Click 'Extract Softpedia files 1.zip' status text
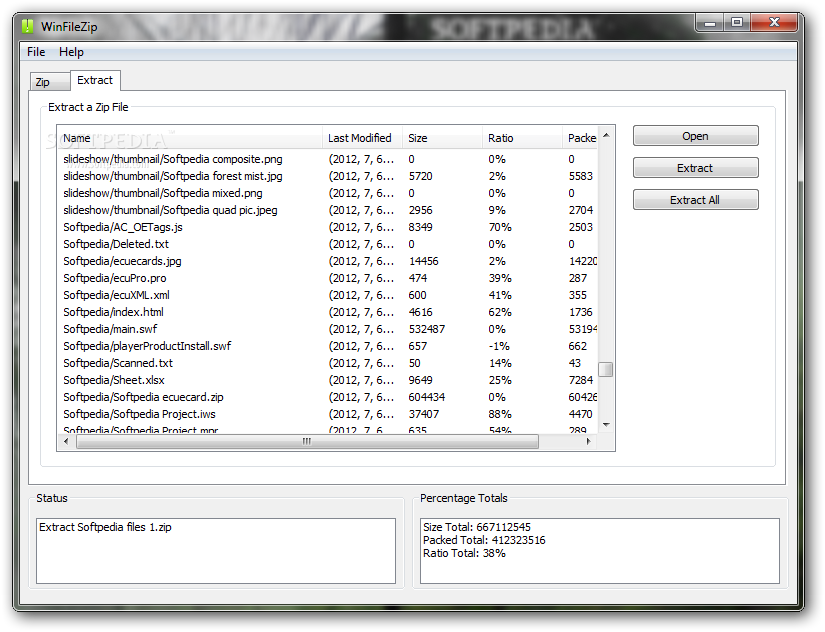 pos(105,527)
